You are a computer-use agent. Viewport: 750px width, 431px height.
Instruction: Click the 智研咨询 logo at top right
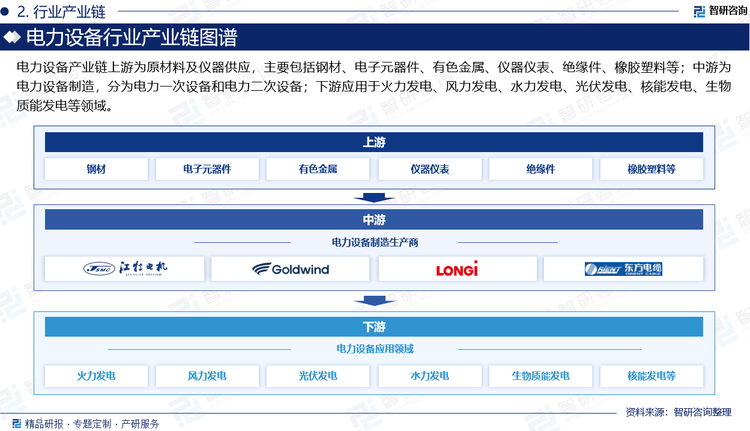[720, 11]
